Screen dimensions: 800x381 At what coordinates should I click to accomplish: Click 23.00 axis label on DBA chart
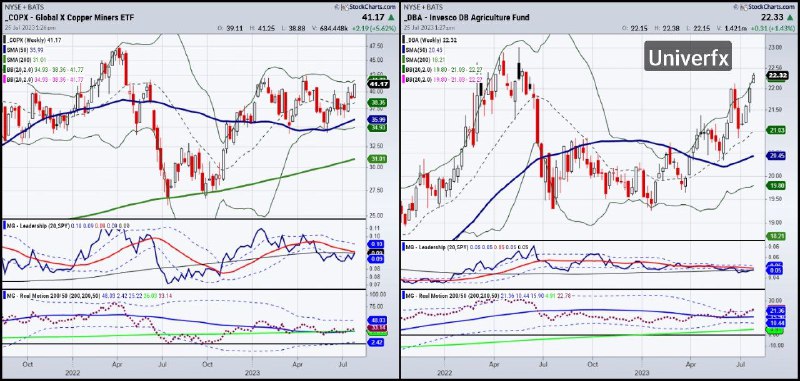pyautogui.click(x=775, y=47)
